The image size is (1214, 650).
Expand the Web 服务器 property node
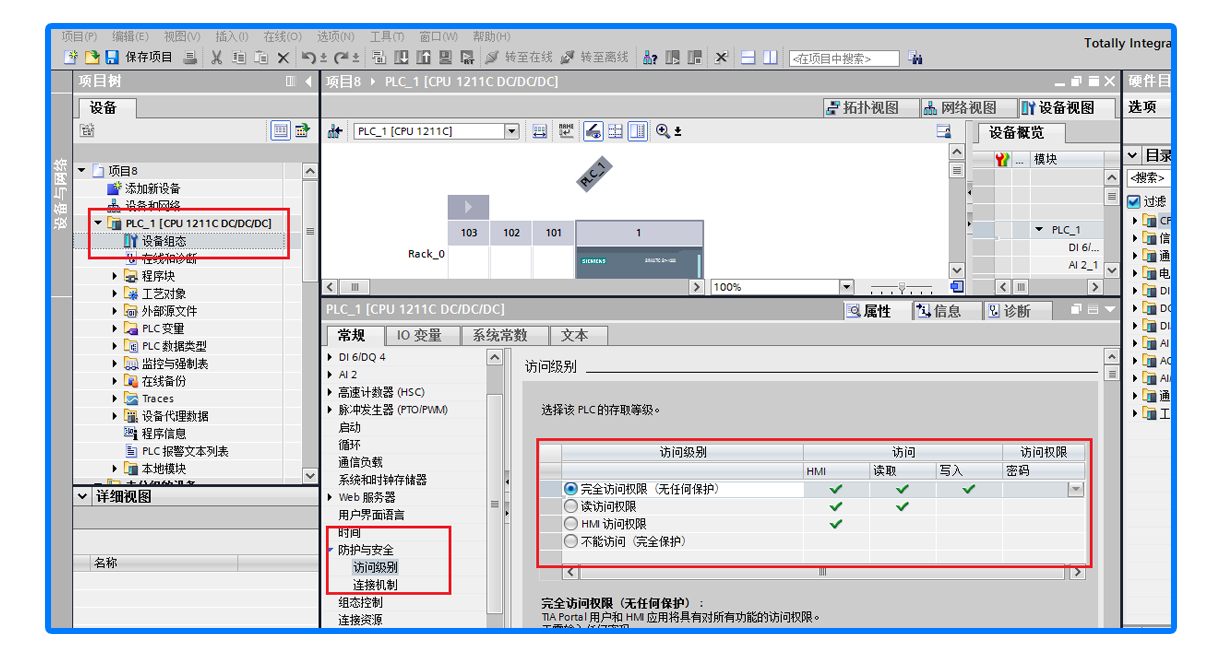[x=331, y=497]
